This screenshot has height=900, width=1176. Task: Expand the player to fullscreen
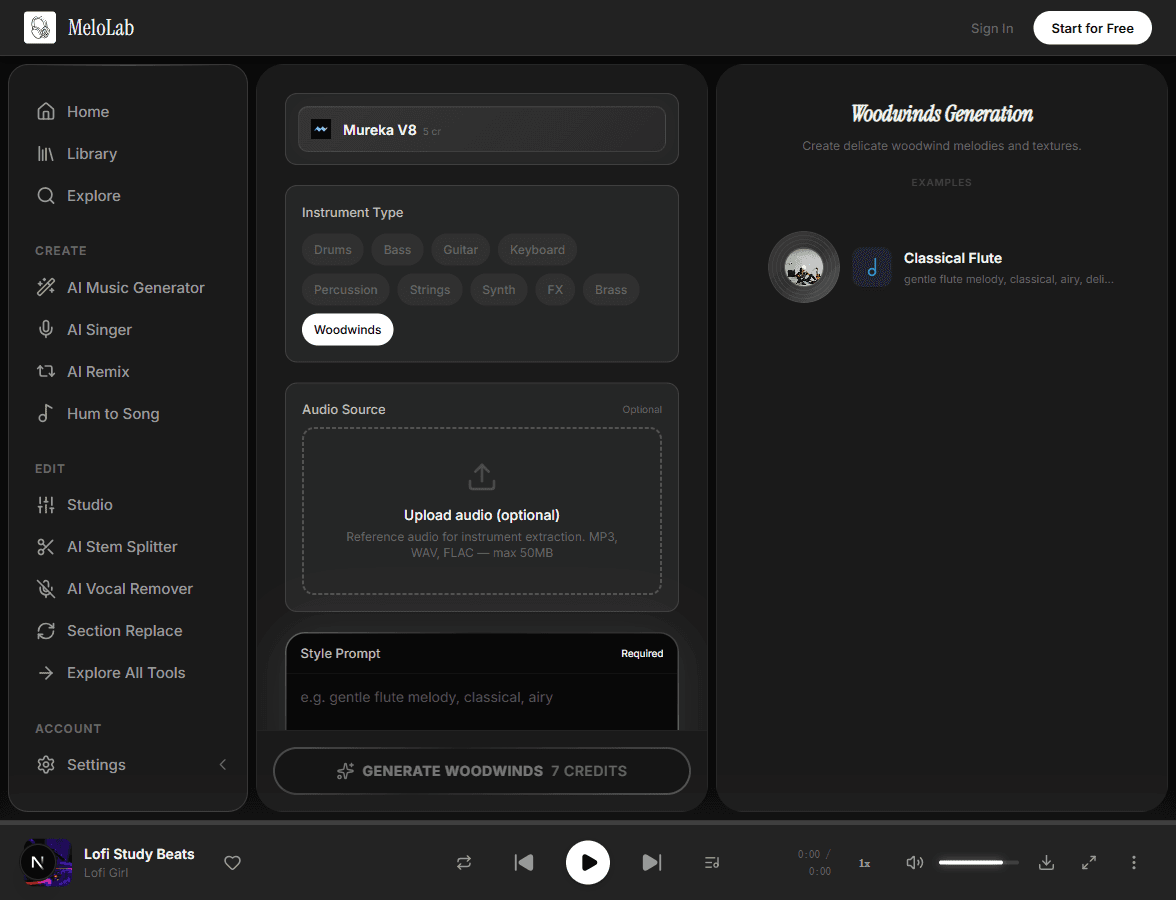[1089, 862]
